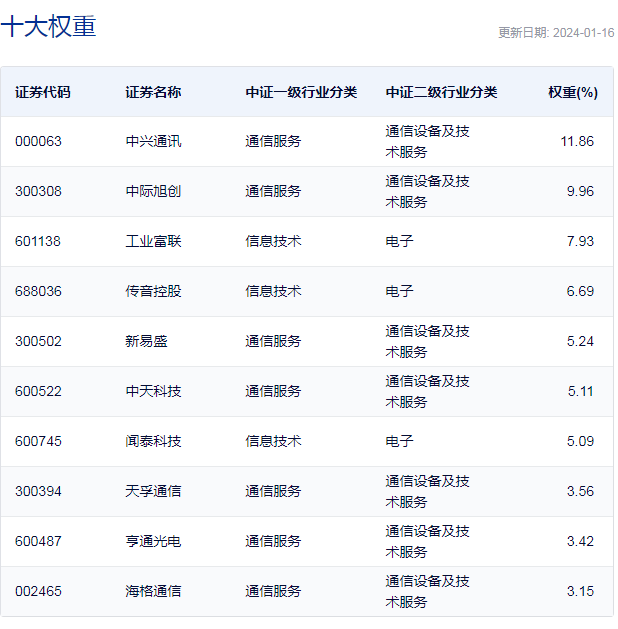
Task: Select security code 600745
Action: pos(38,441)
